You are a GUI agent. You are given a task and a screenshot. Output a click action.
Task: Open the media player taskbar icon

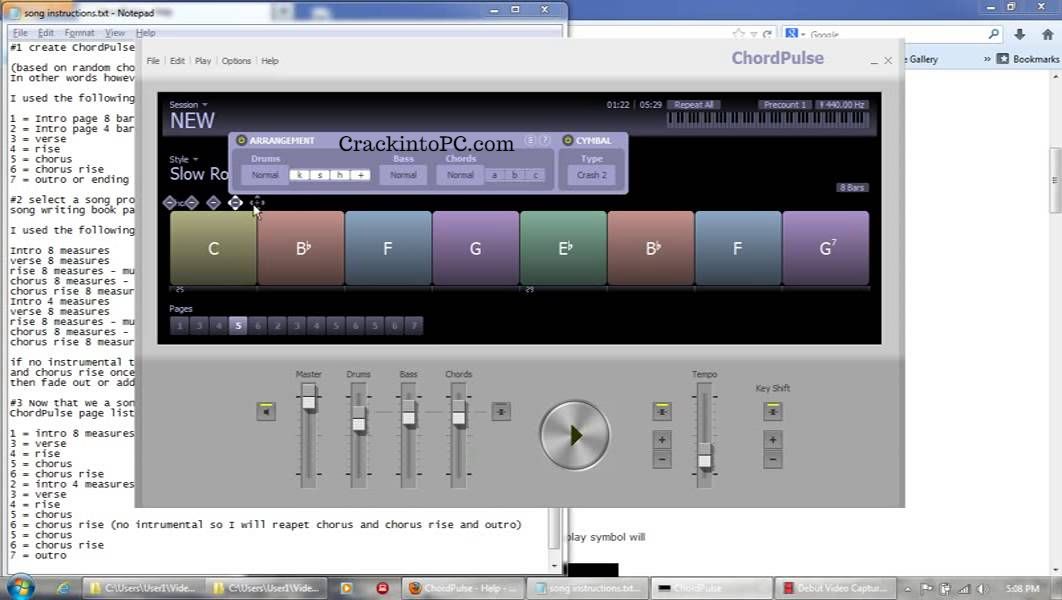tap(346, 588)
